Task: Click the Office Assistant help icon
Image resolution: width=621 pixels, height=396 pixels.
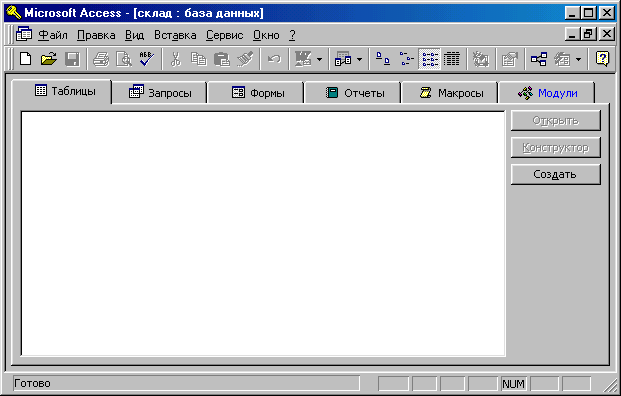Action: pos(602,59)
